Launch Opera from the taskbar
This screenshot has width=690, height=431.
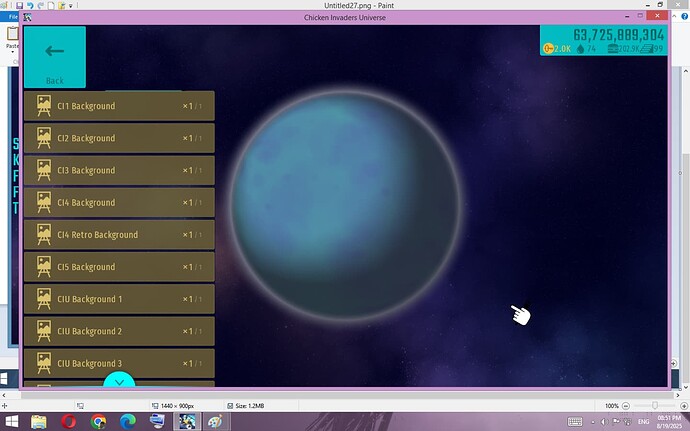(68, 422)
